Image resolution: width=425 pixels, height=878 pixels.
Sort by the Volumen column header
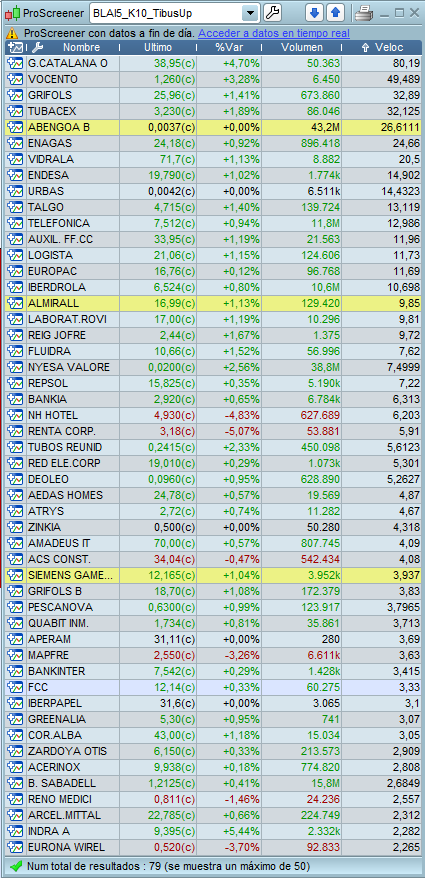pyautogui.click(x=302, y=48)
